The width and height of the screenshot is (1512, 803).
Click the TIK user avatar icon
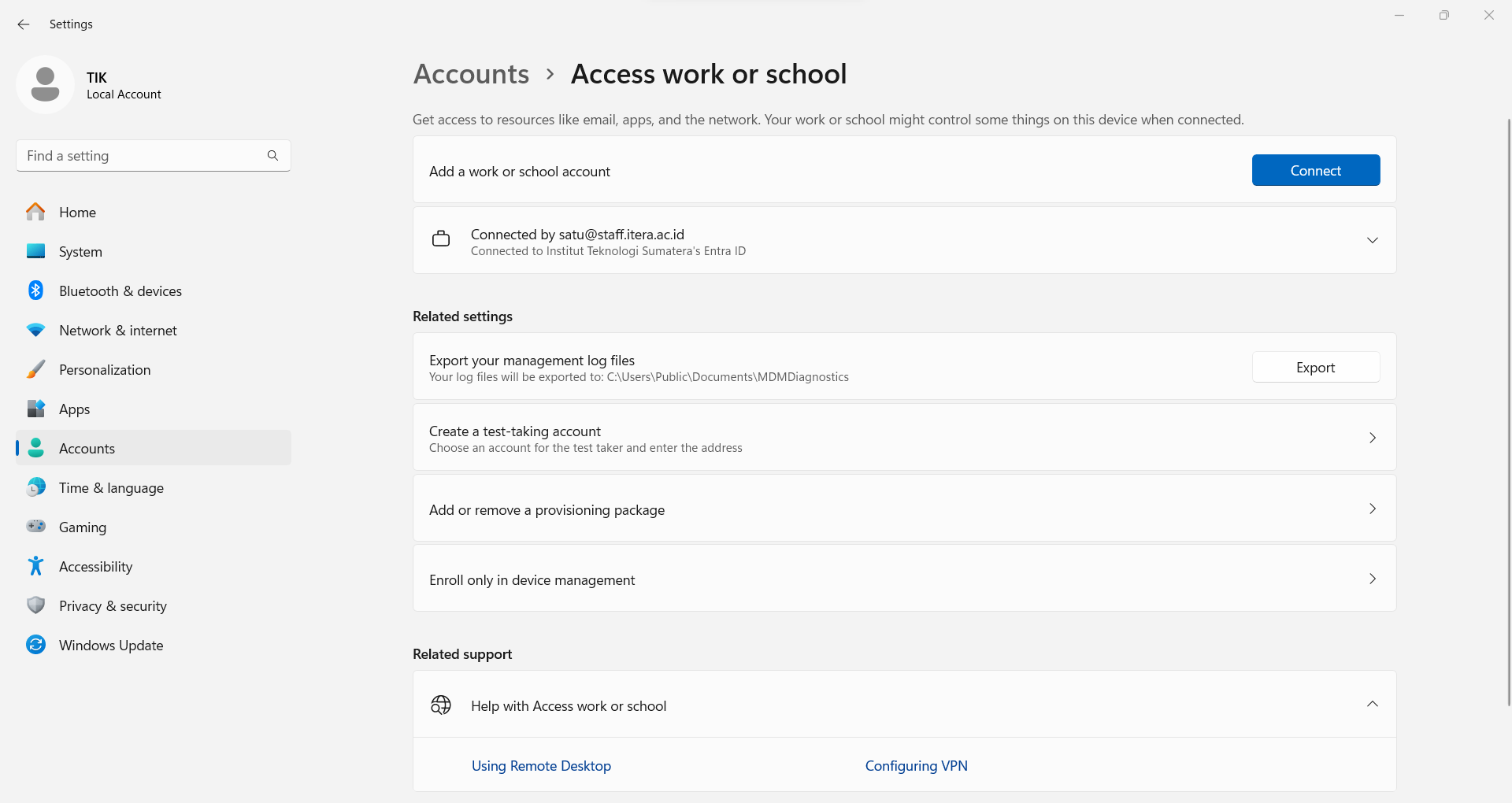(x=45, y=84)
